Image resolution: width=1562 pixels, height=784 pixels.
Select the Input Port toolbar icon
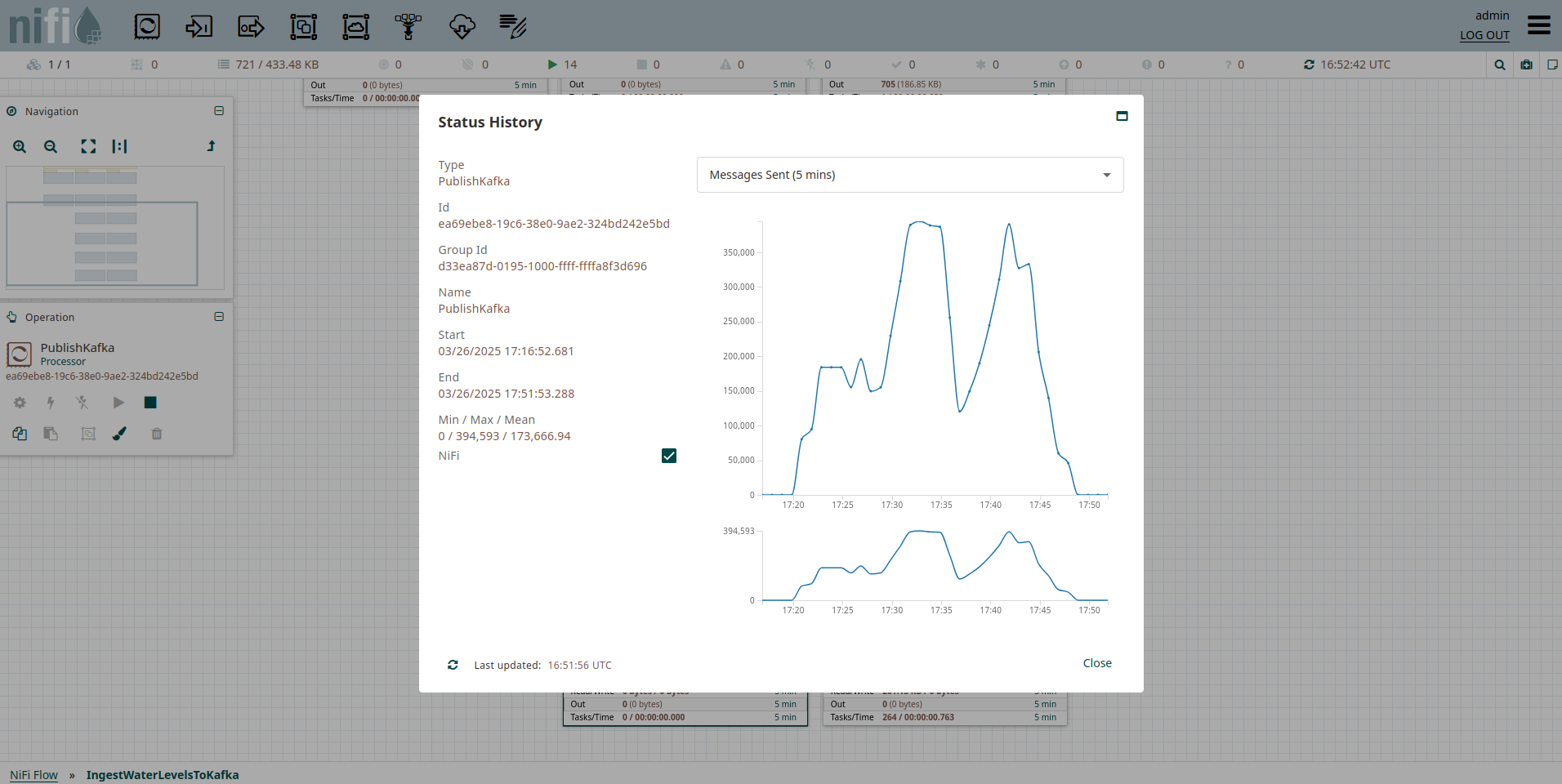tap(199, 27)
